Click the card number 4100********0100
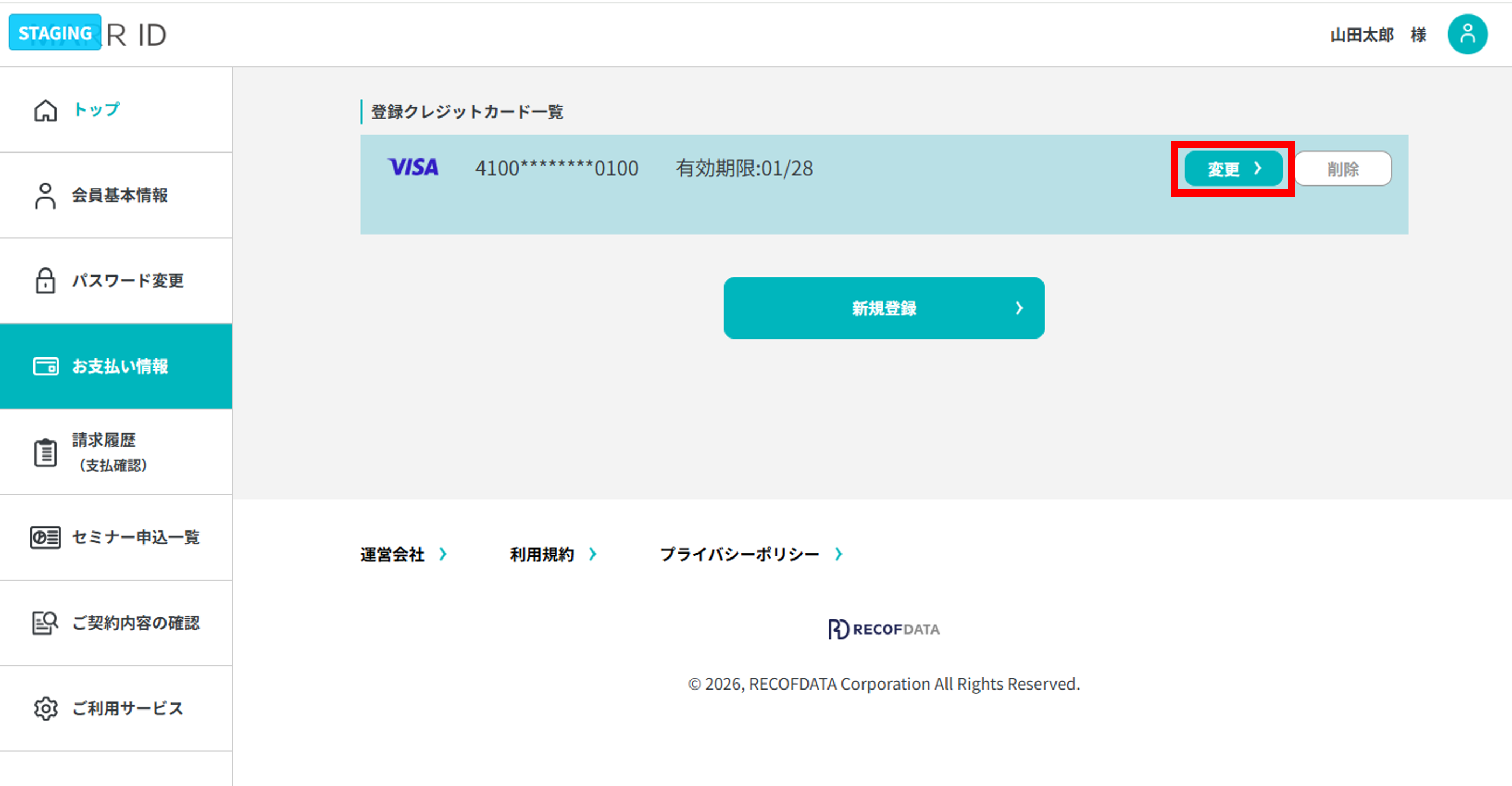1512x786 pixels. coord(556,169)
